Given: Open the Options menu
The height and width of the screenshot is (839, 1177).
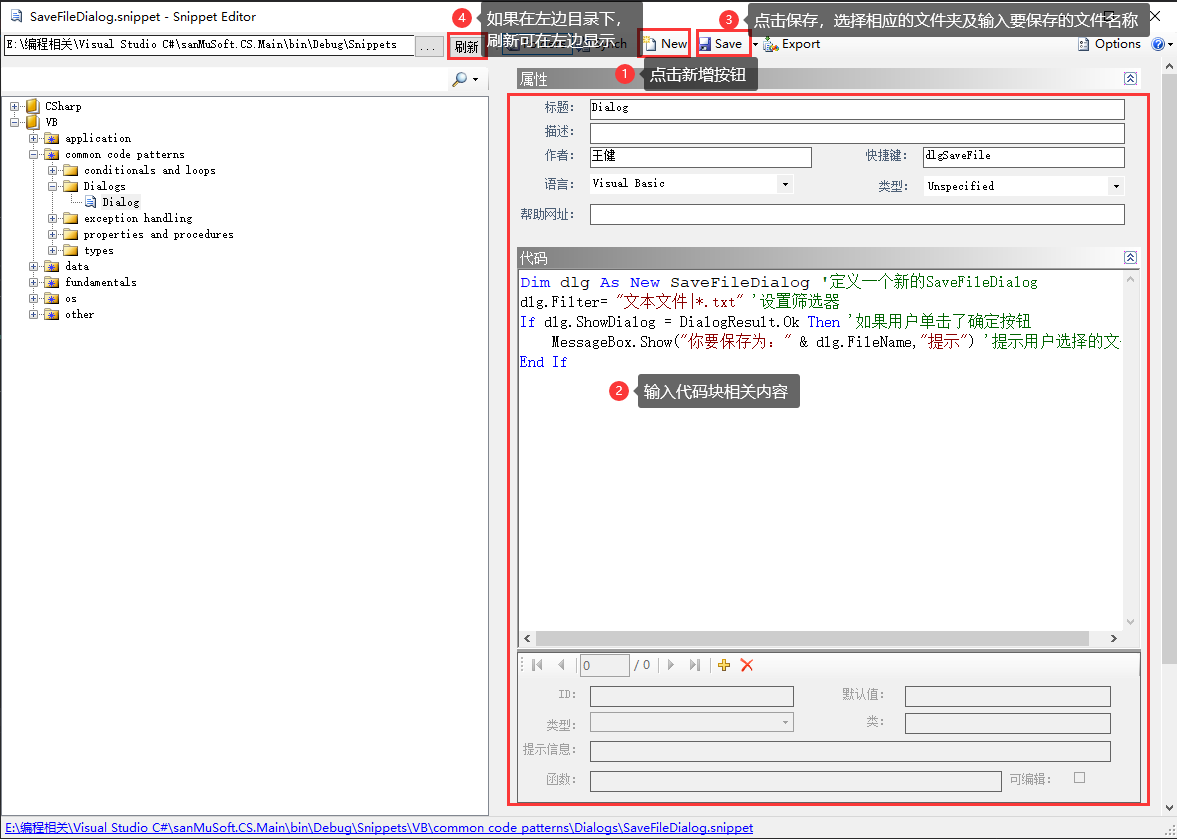Looking at the screenshot, I should point(1109,44).
